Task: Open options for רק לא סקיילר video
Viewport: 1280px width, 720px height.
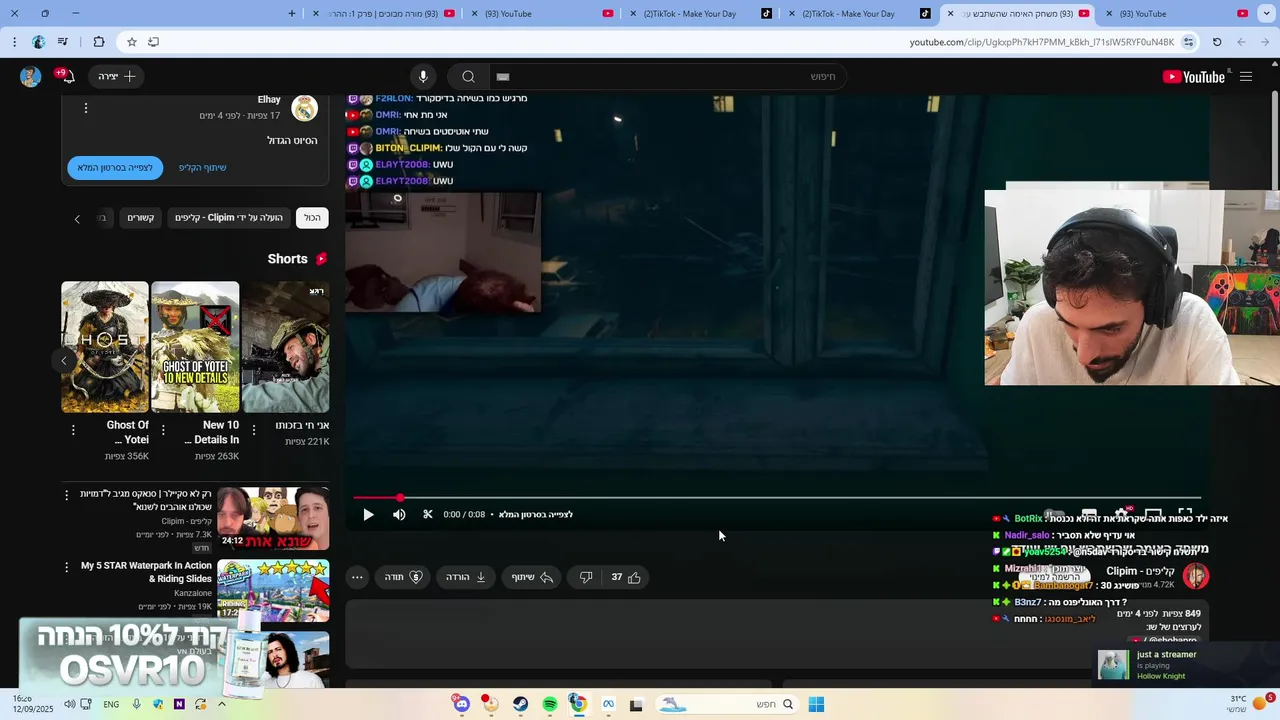Action: [x=67, y=495]
